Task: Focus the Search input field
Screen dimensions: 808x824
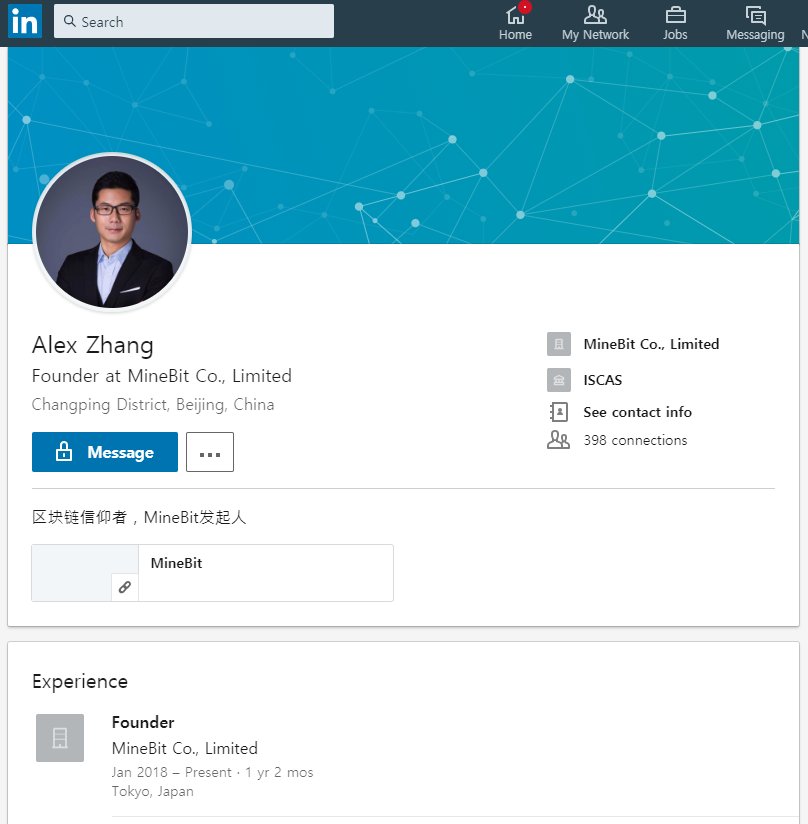Action: pyautogui.click(x=194, y=21)
